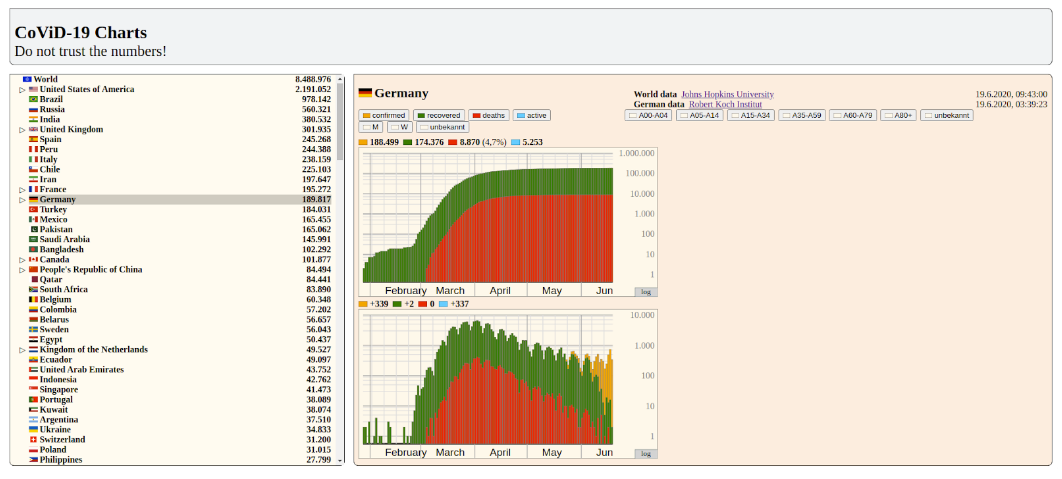Open the Robert Koch Institut link
Image resolution: width=1062 pixels, height=479 pixels.
click(725, 104)
